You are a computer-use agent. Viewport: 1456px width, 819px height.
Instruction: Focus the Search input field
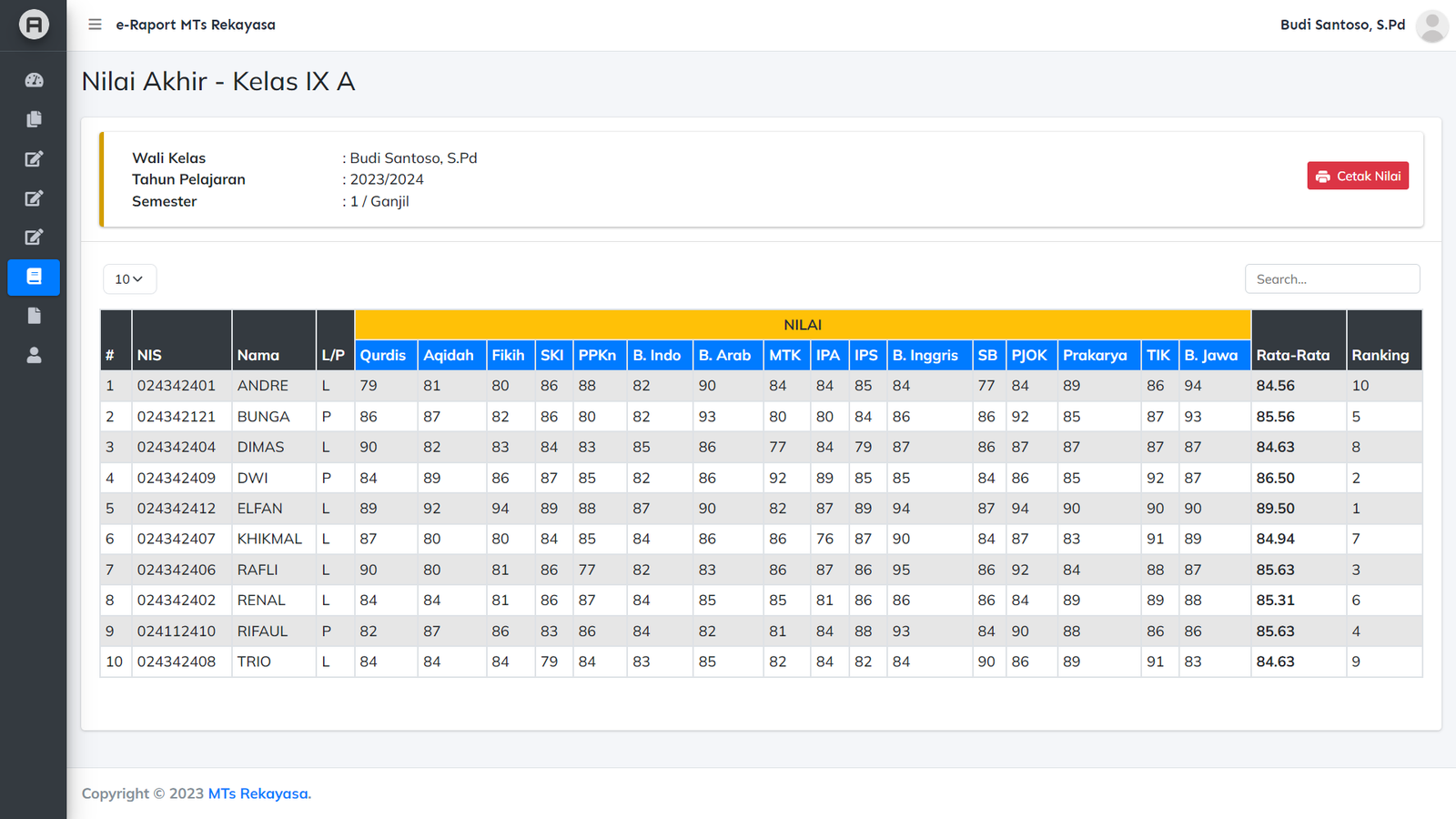pos(1331,279)
